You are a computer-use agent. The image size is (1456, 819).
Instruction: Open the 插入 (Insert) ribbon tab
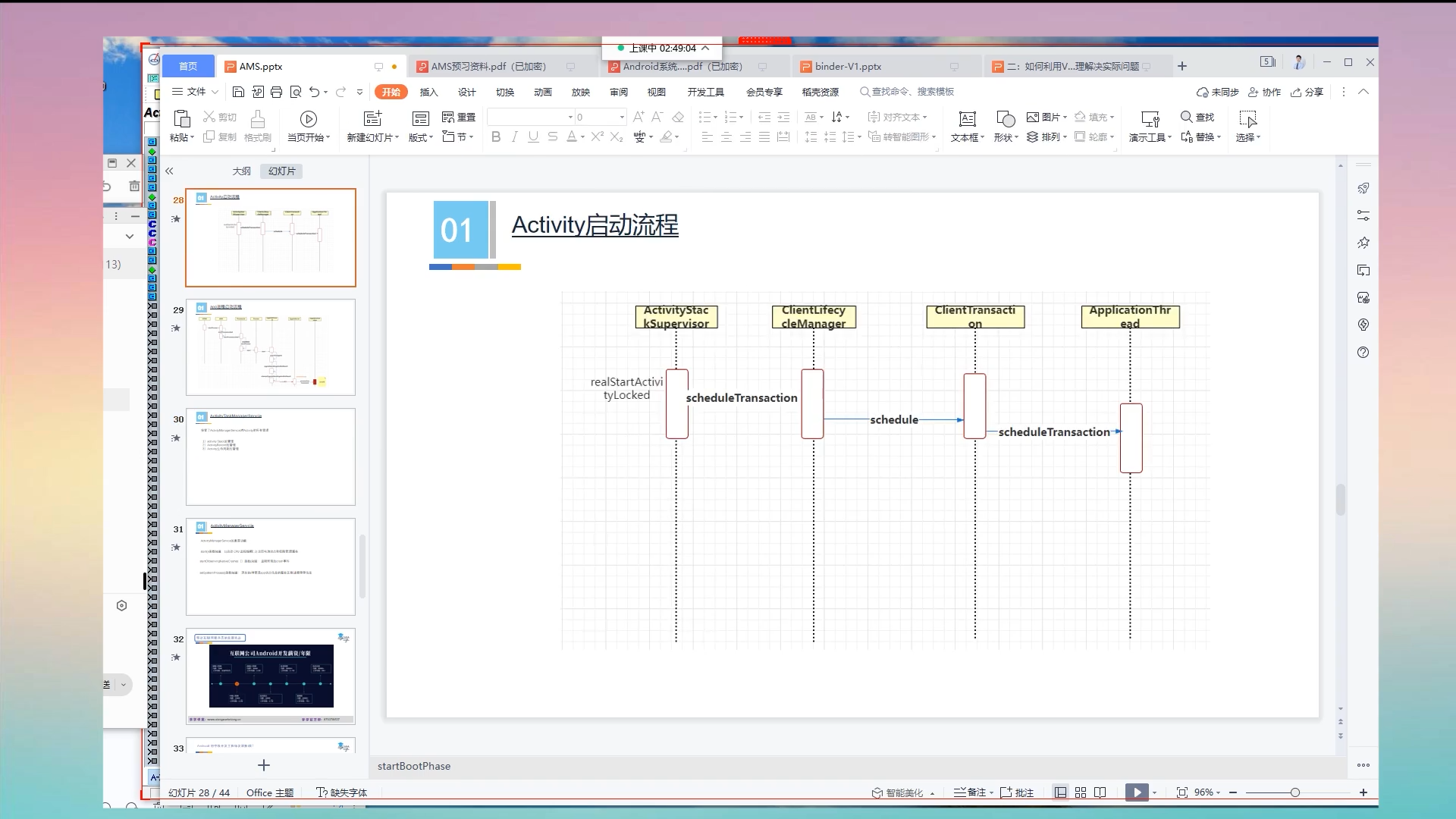428,92
